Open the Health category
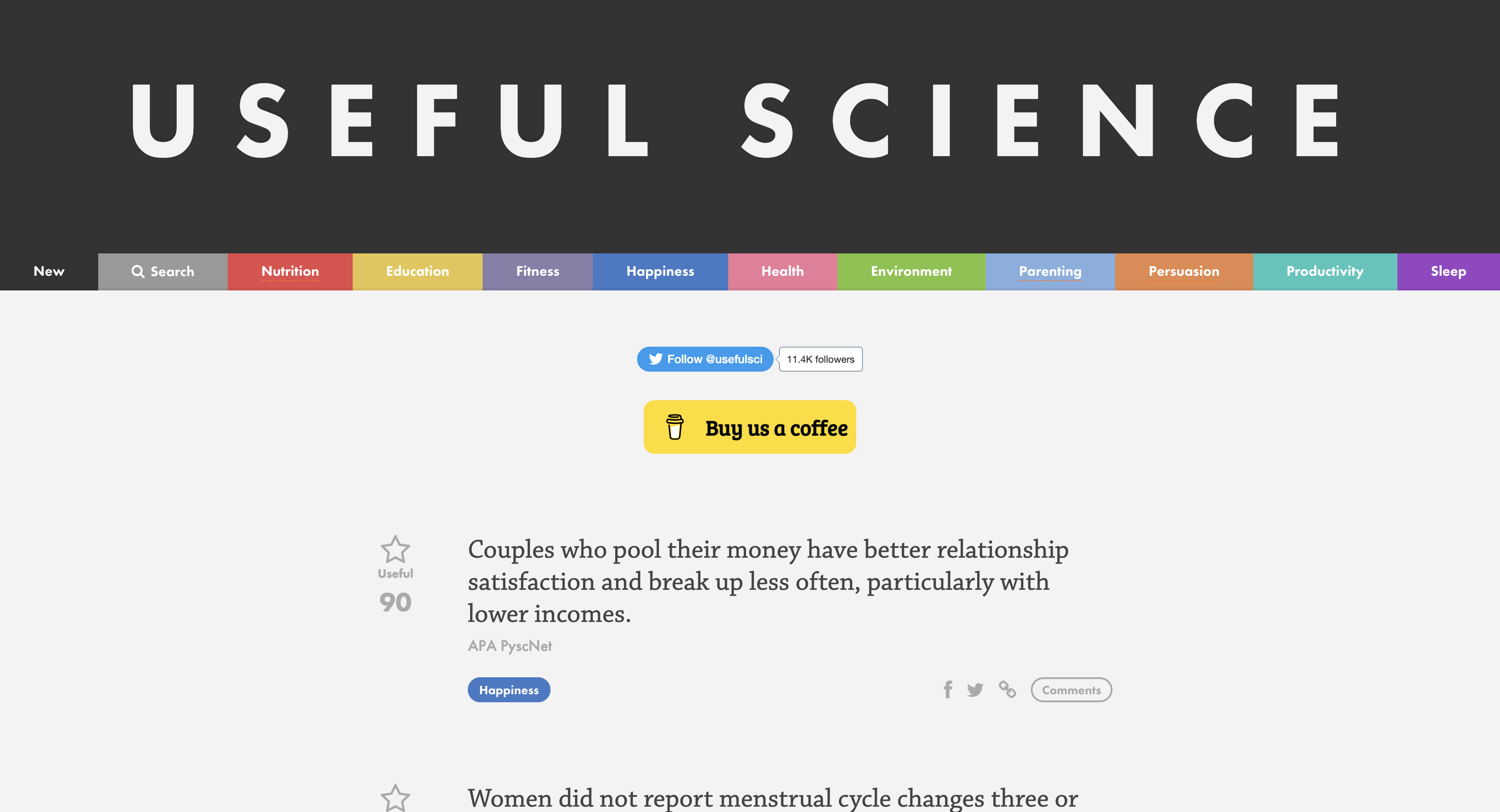This screenshot has height=812, width=1500. coord(782,271)
